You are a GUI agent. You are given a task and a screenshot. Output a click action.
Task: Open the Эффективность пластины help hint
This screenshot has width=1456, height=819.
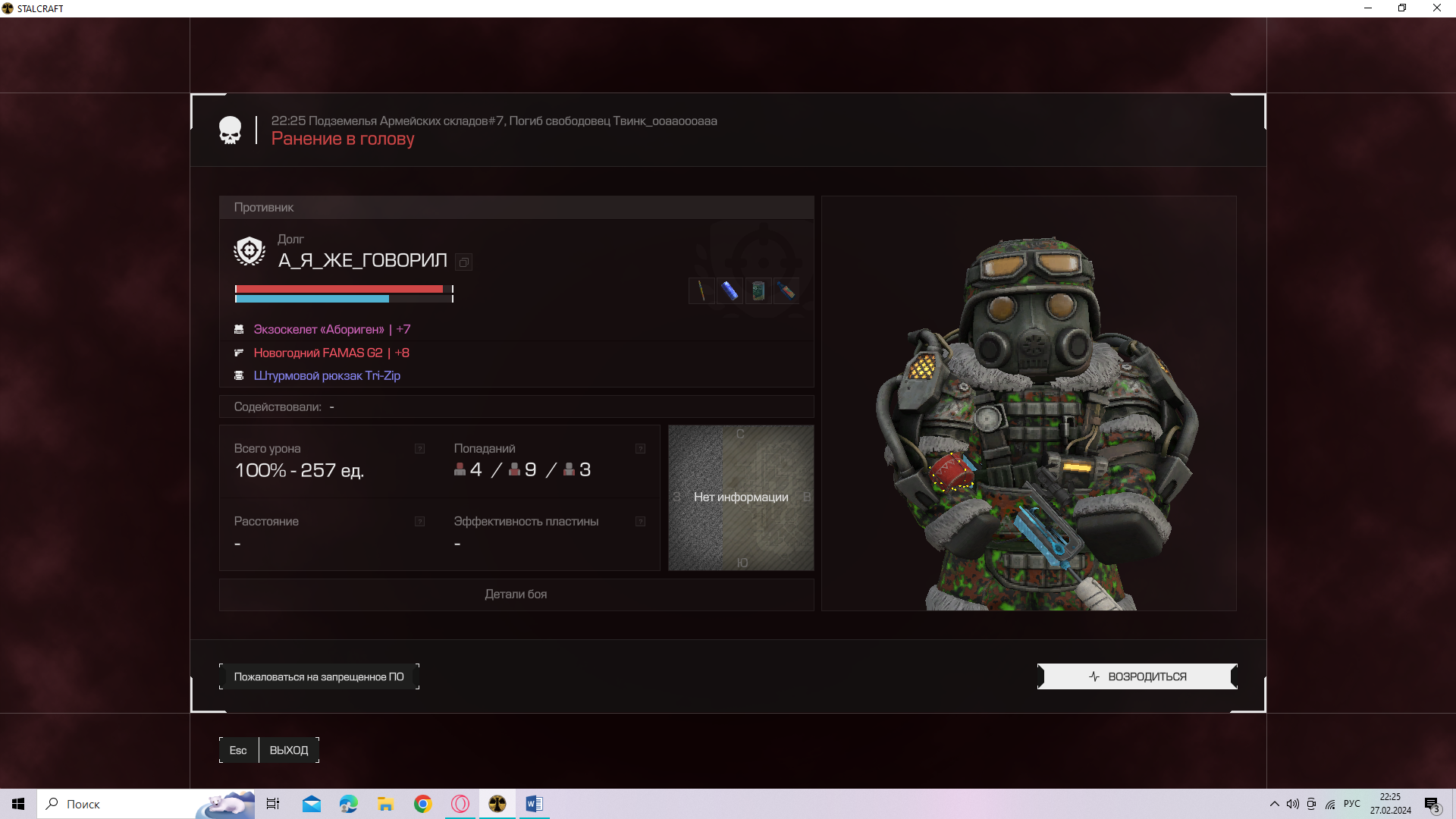640,522
